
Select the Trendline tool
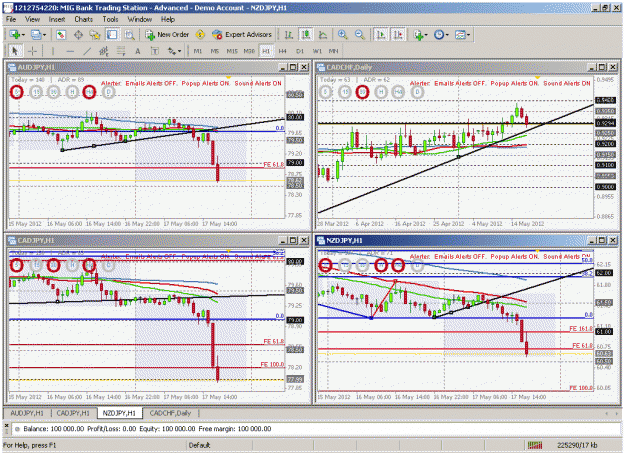87,51
